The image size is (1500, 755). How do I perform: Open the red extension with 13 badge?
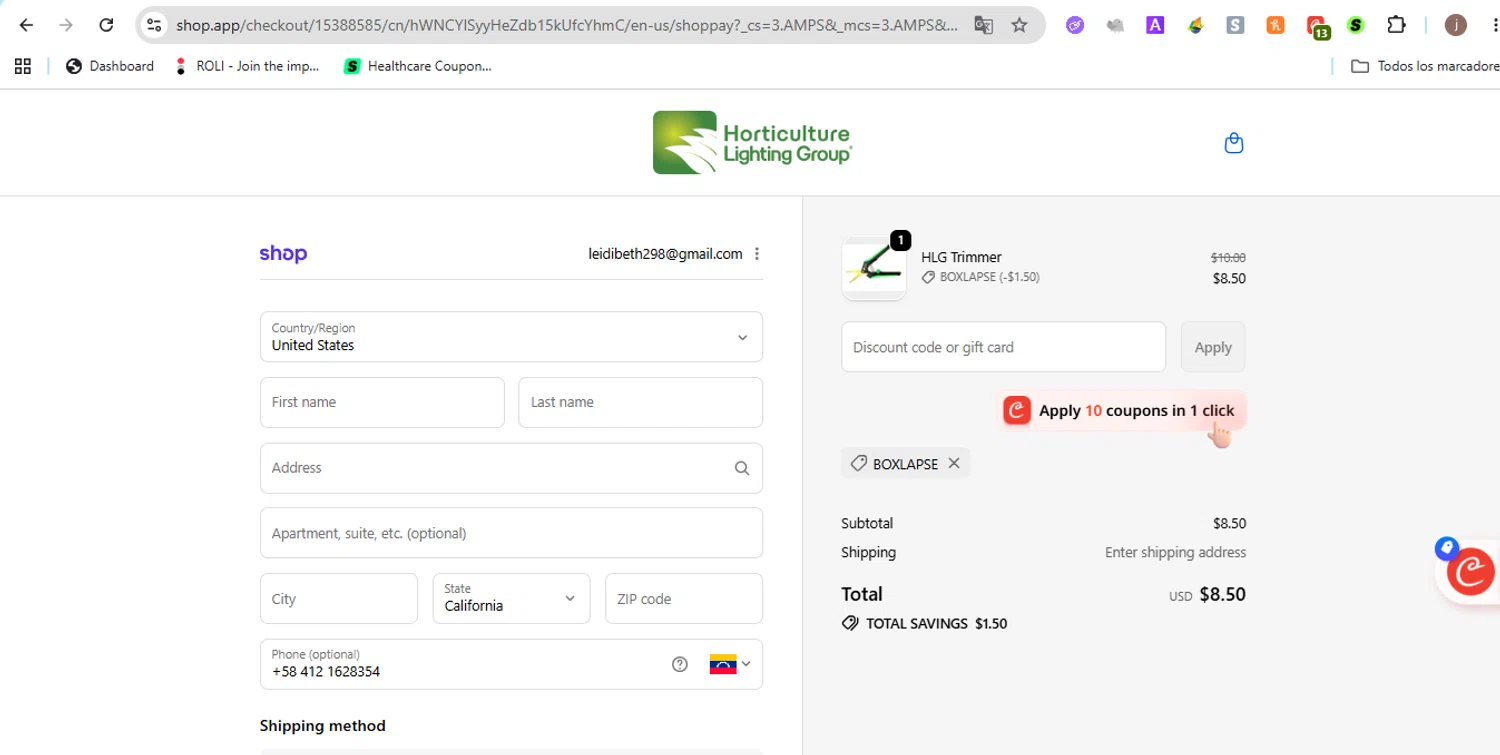pyautogui.click(x=1317, y=27)
